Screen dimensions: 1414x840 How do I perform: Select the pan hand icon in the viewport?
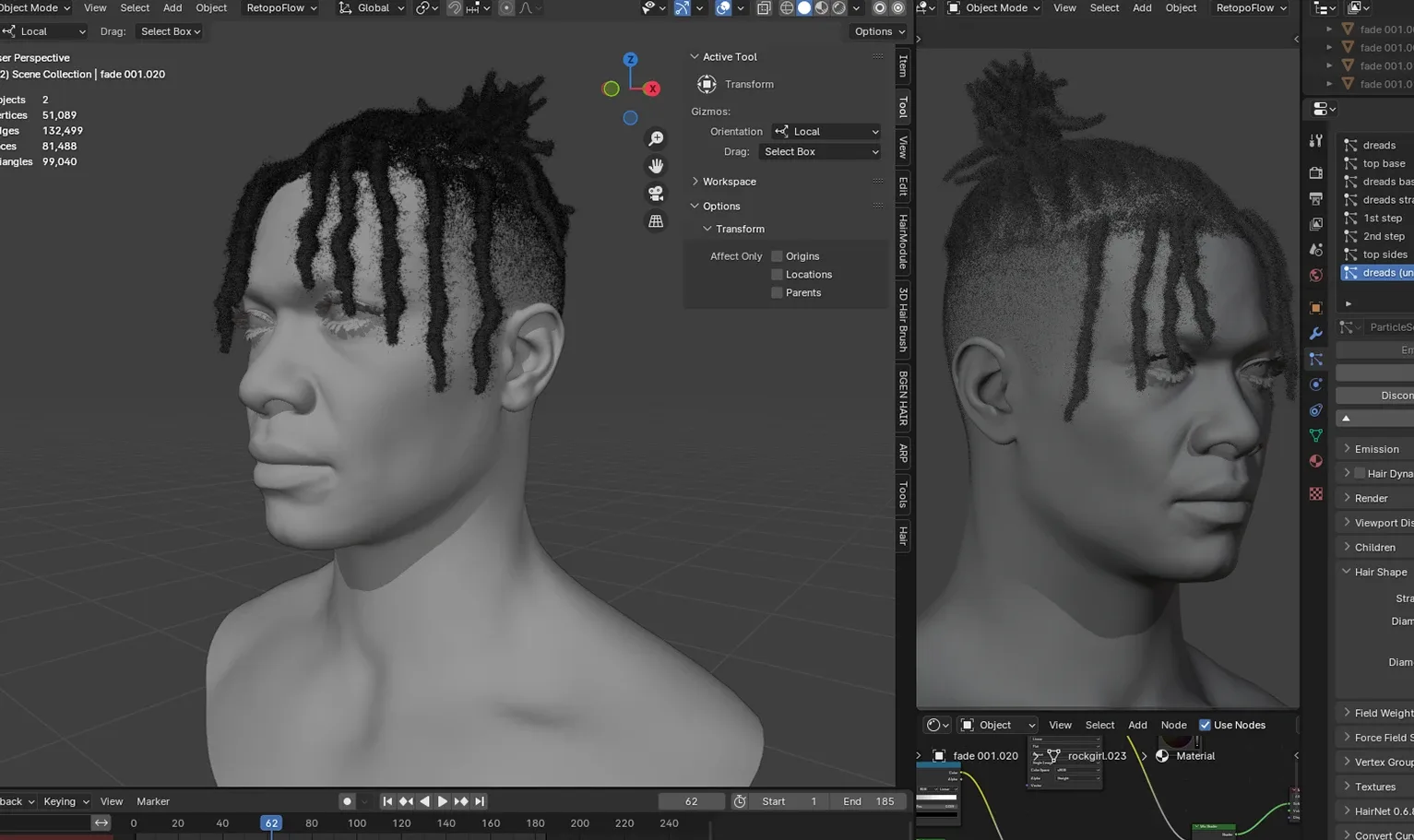tap(656, 165)
